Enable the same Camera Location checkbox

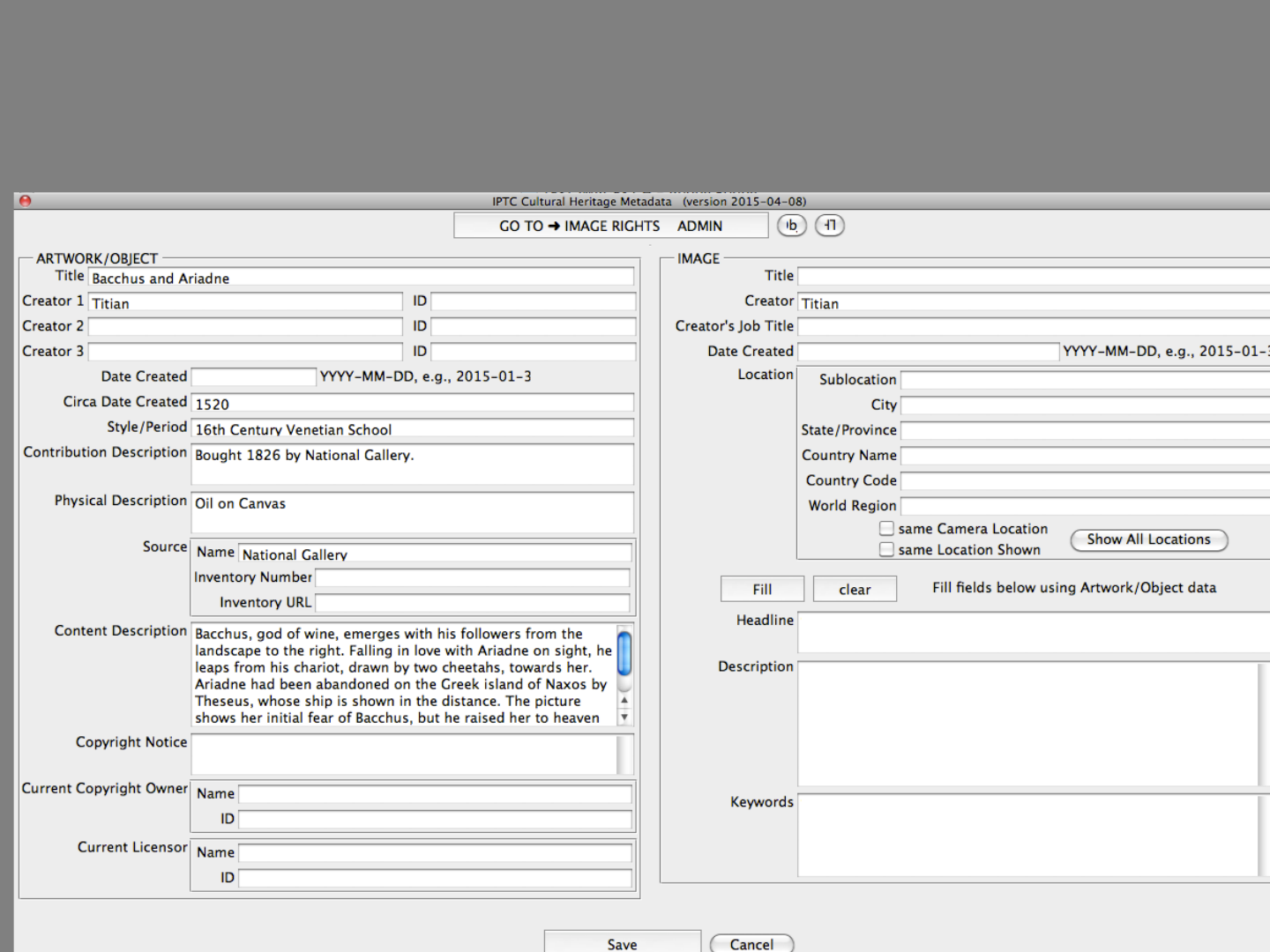[x=886, y=529]
